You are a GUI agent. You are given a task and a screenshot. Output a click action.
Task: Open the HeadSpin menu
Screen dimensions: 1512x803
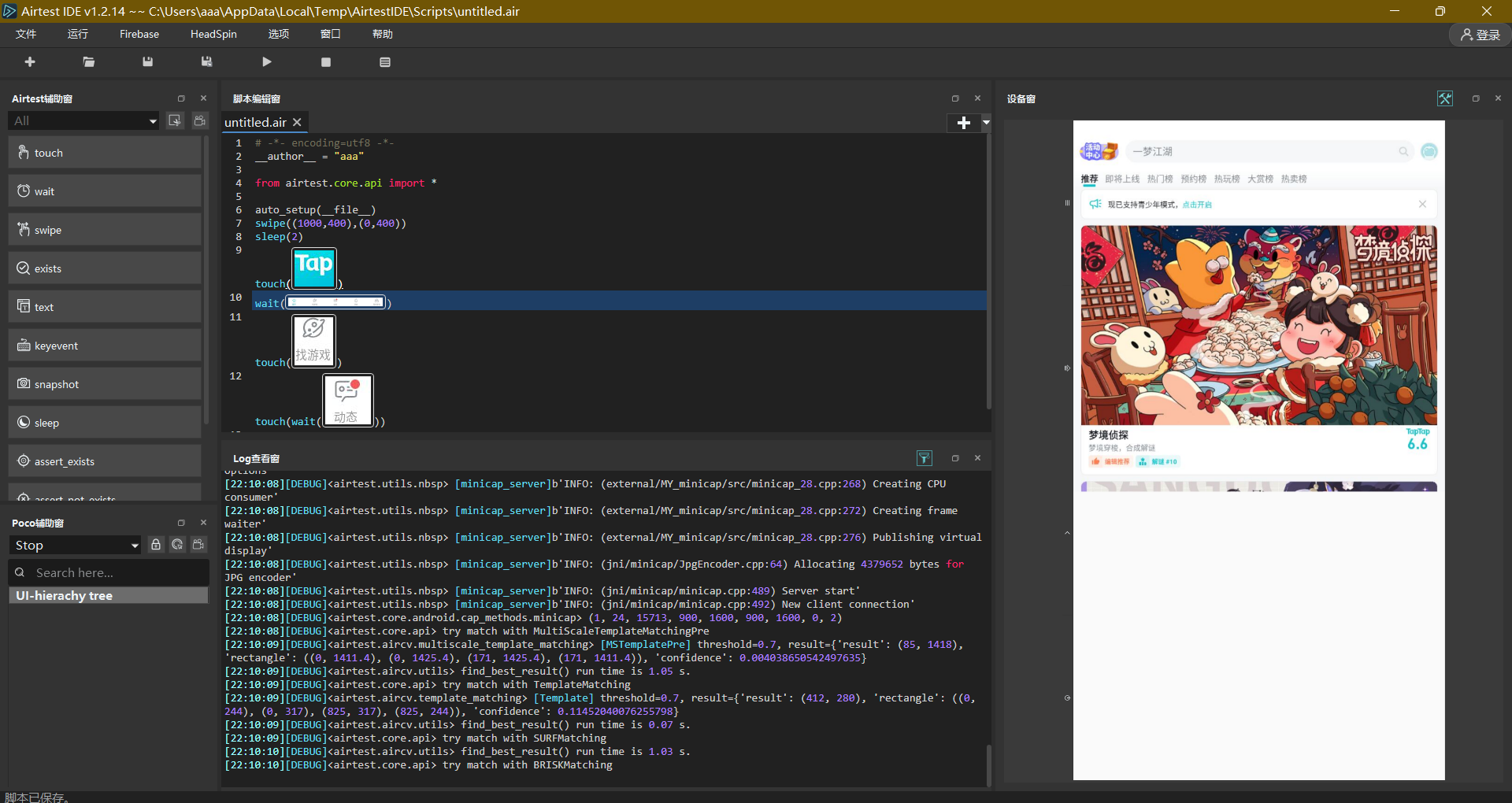tap(213, 34)
